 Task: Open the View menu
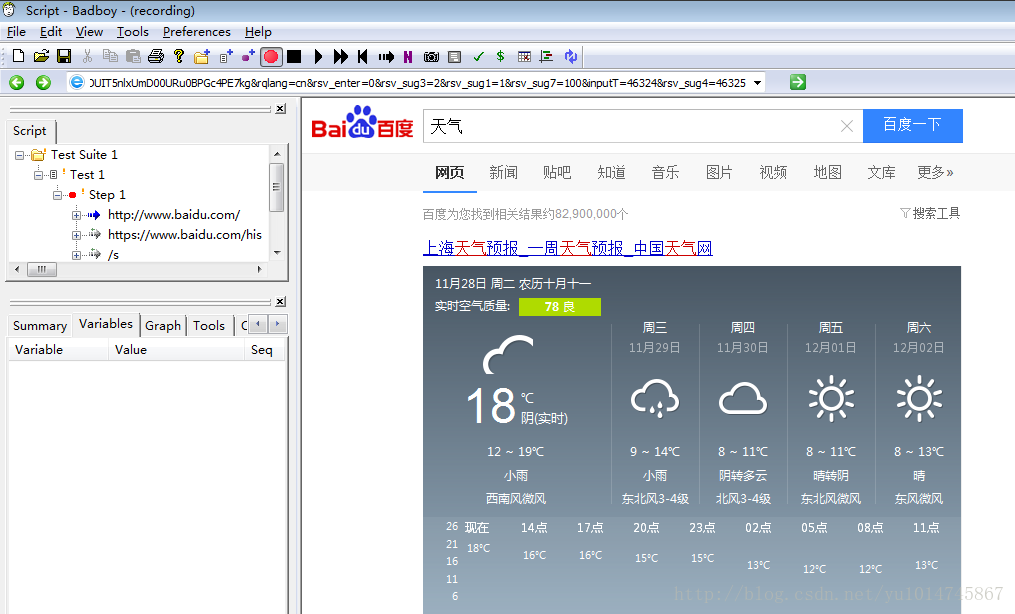(x=89, y=32)
